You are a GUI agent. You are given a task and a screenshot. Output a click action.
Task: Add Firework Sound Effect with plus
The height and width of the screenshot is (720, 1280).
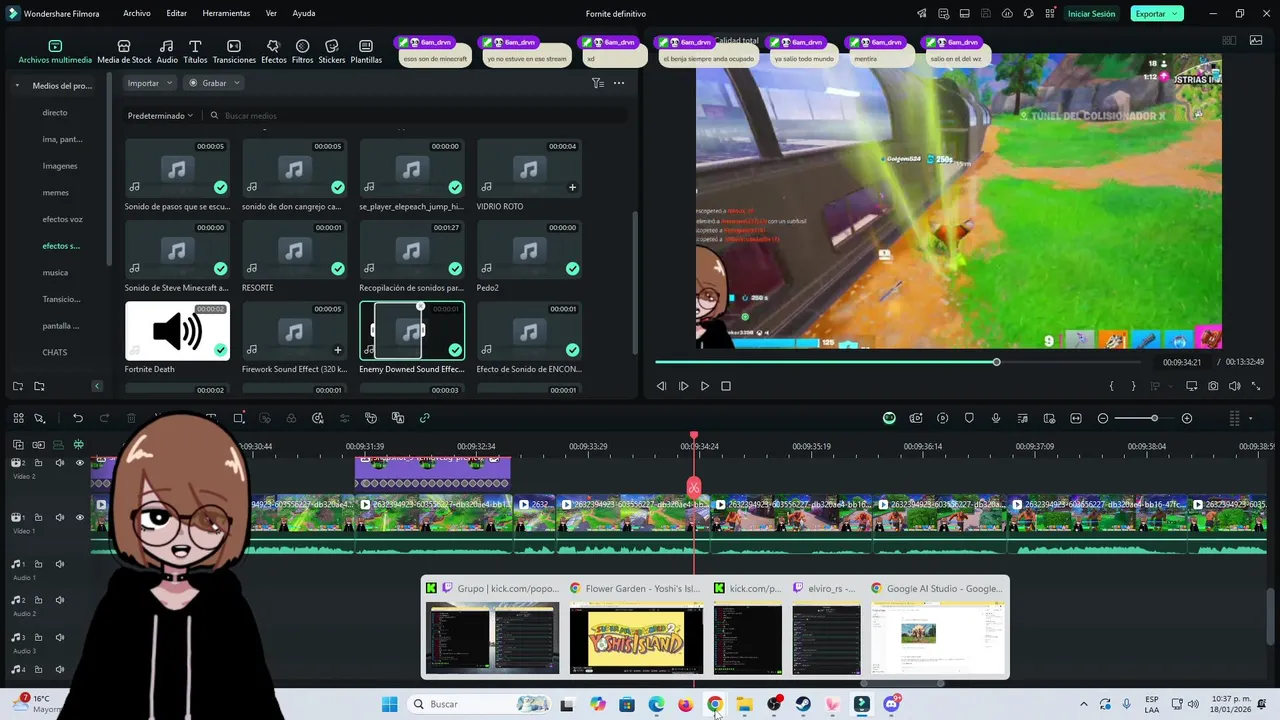click(x=337, y=350)
